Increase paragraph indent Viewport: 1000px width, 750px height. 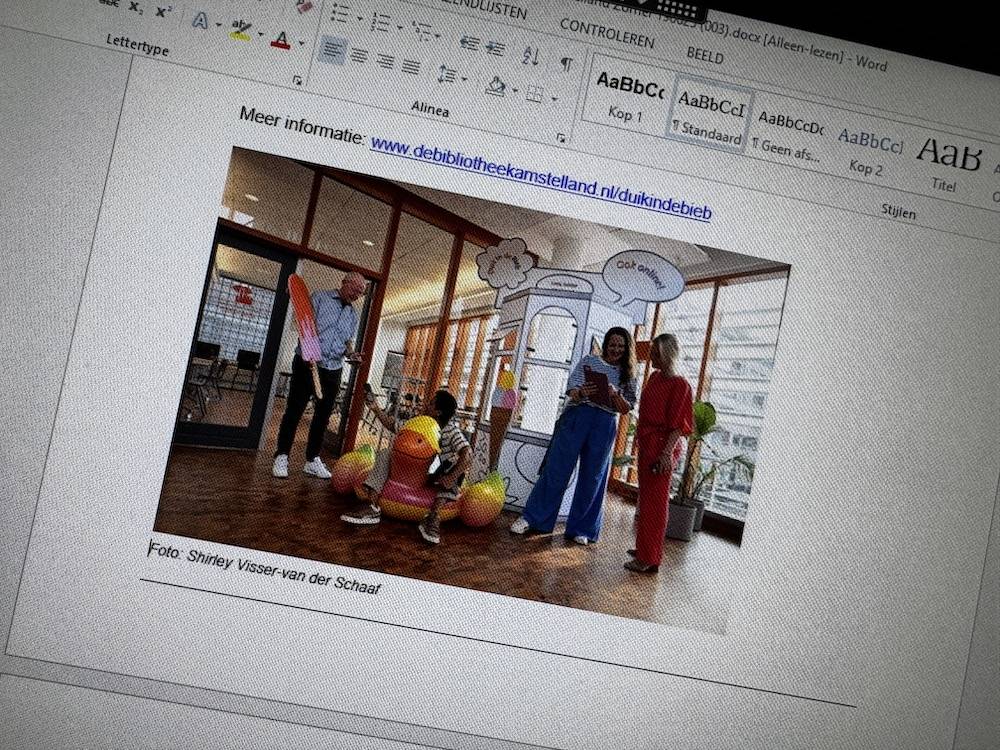point(495,47)
